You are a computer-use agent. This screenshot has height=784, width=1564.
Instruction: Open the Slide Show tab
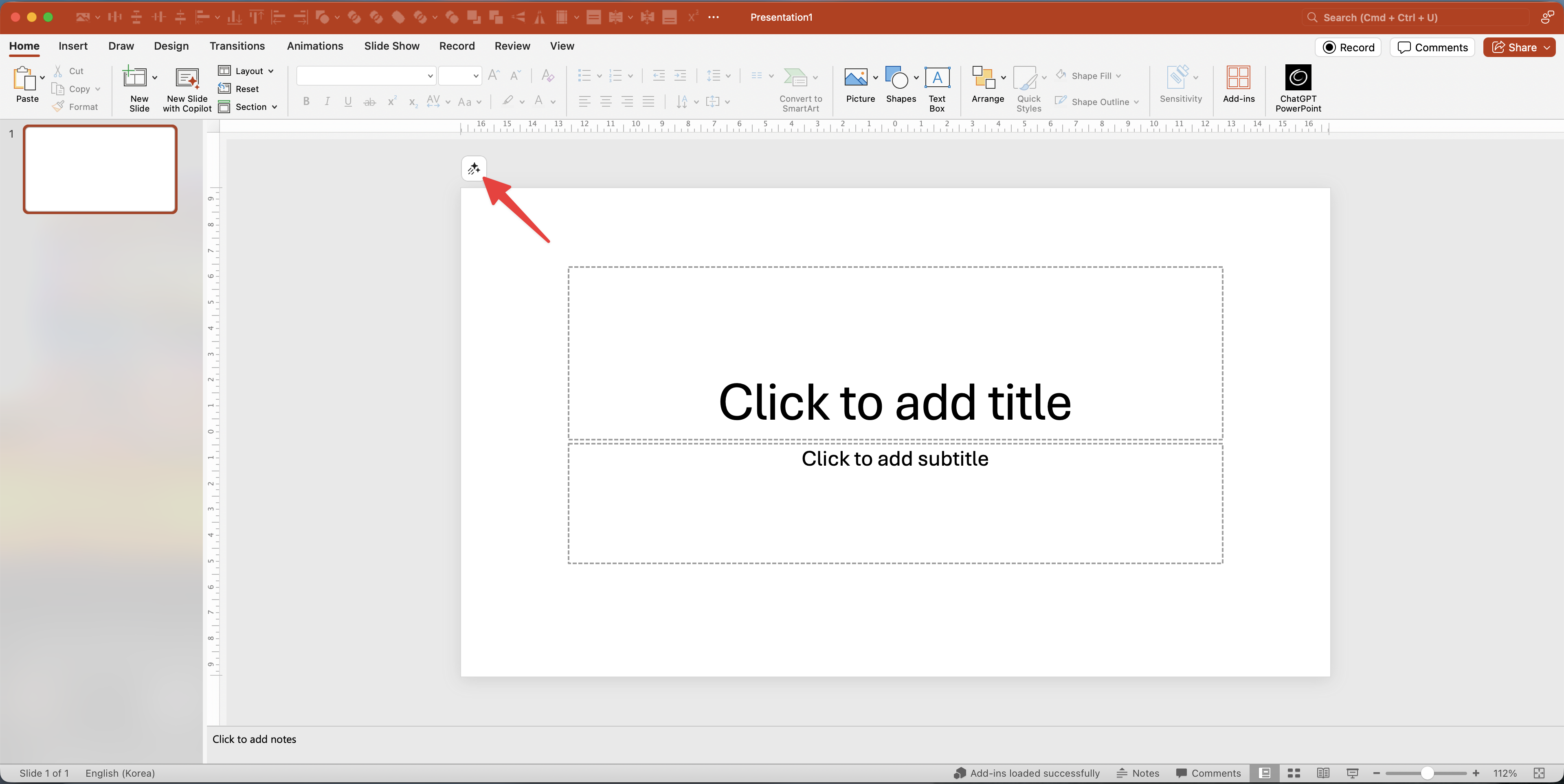[x=391, y=46]
